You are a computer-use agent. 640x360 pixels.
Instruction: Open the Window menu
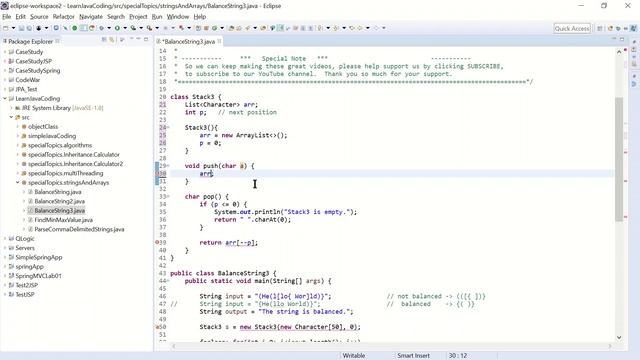pos(178,17)
